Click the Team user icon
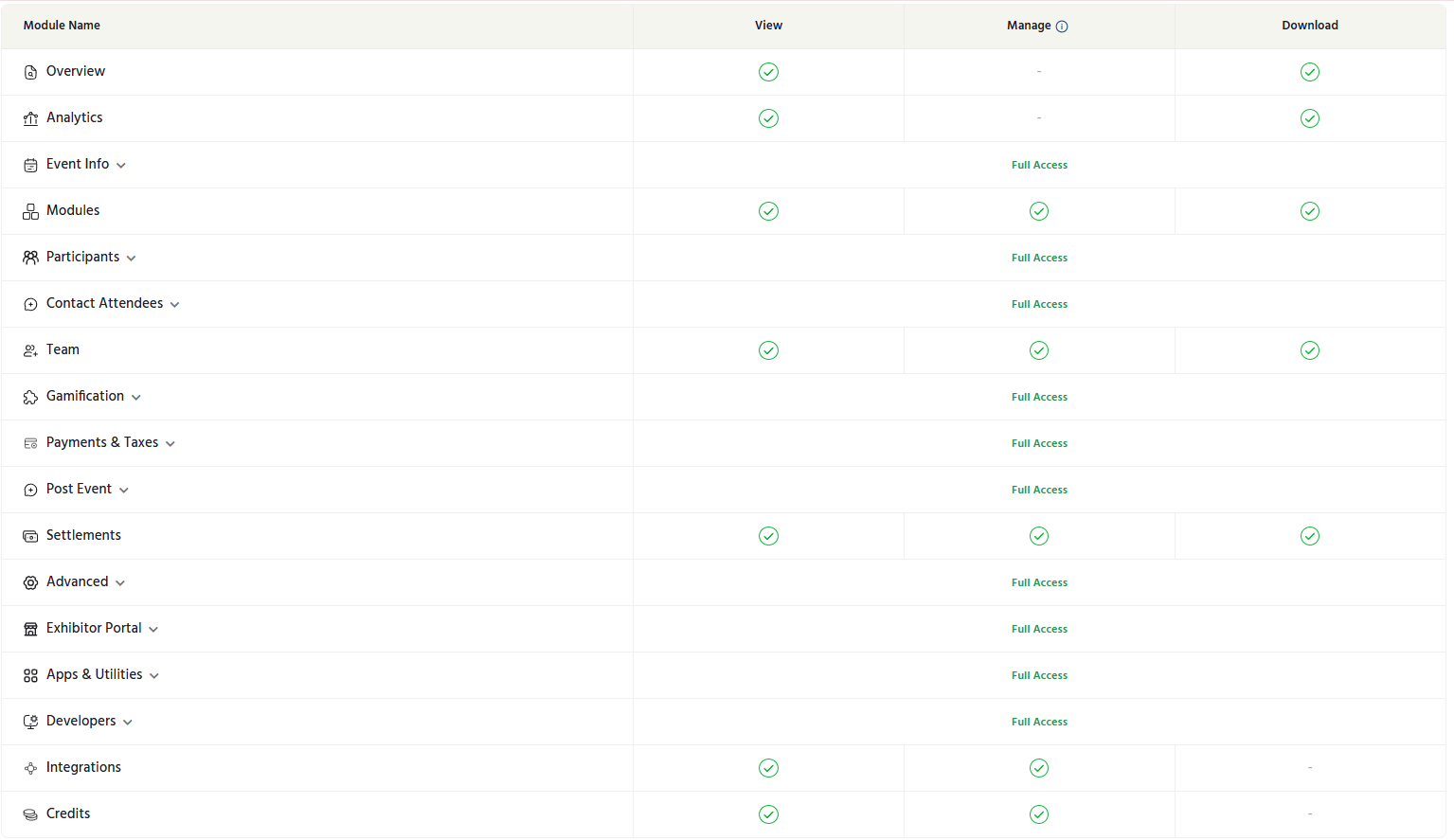 tap(30, 350)
